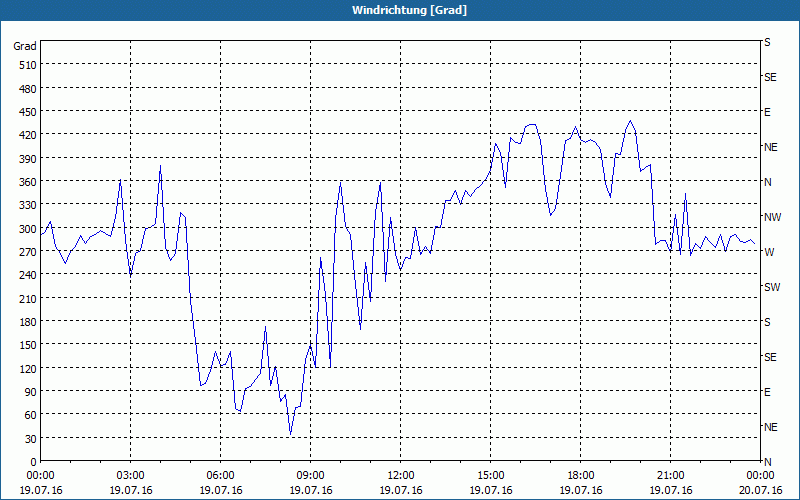Image resolution: width=800 pixels, height=500 pixels.
Task: Click the 330 value on left axis
Action: pyautogui.click(x=28, y=205)
